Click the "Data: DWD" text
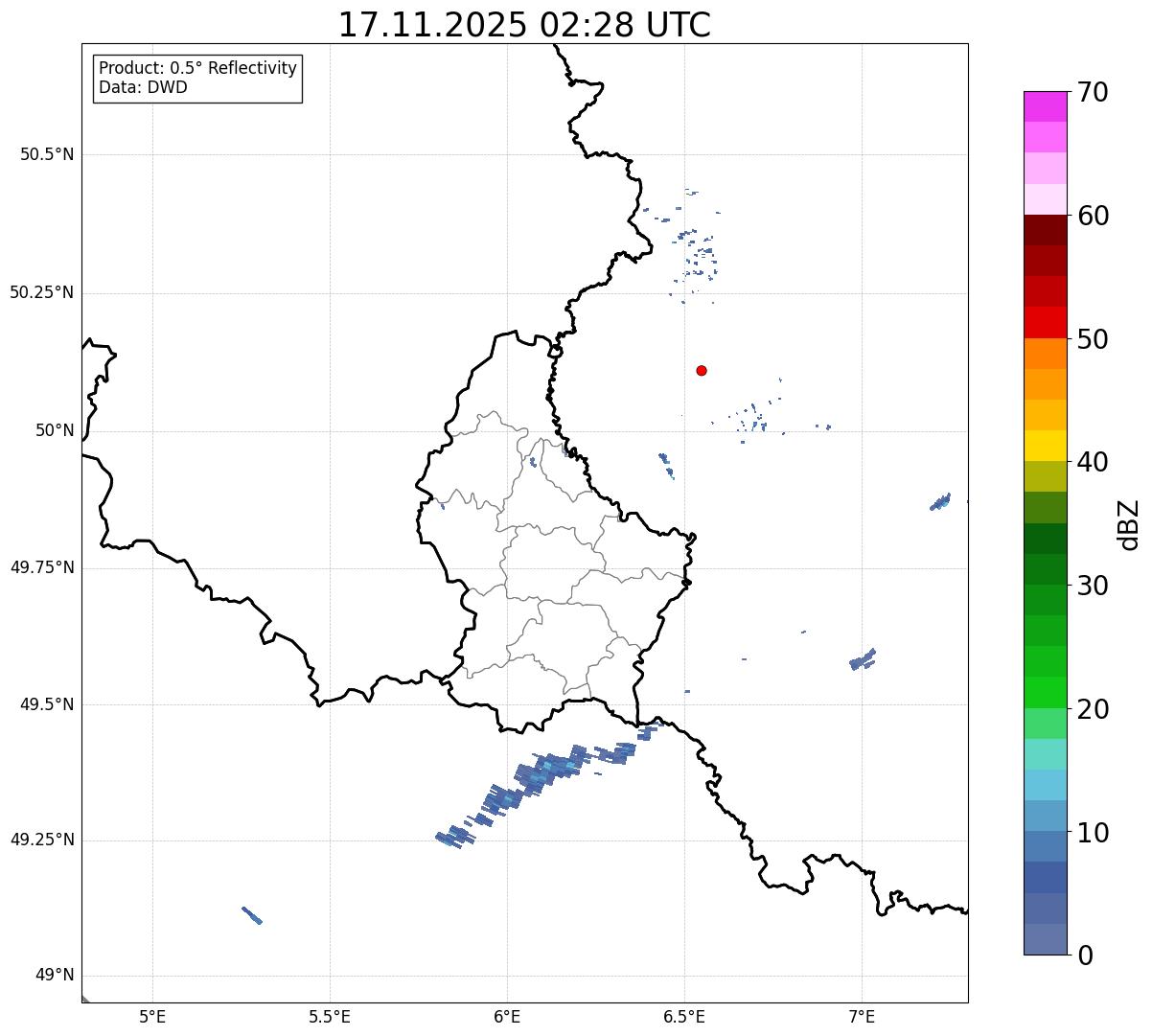Viewport: 1152px width, 1036px height. pyautogui.click(x=143, y=87)
